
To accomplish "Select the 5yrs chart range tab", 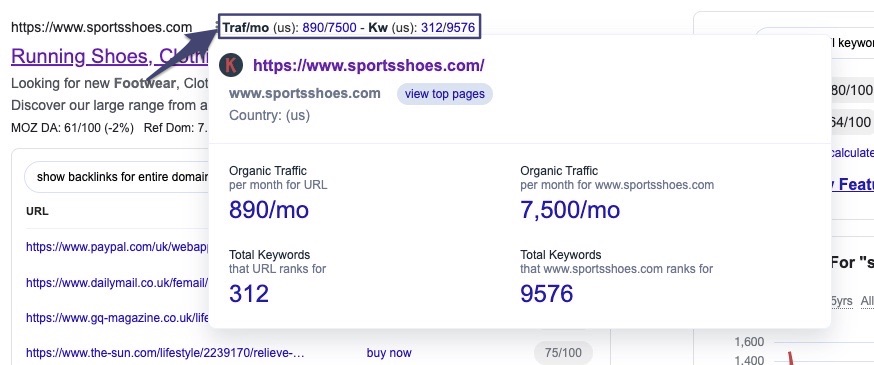I will (842, 301).
